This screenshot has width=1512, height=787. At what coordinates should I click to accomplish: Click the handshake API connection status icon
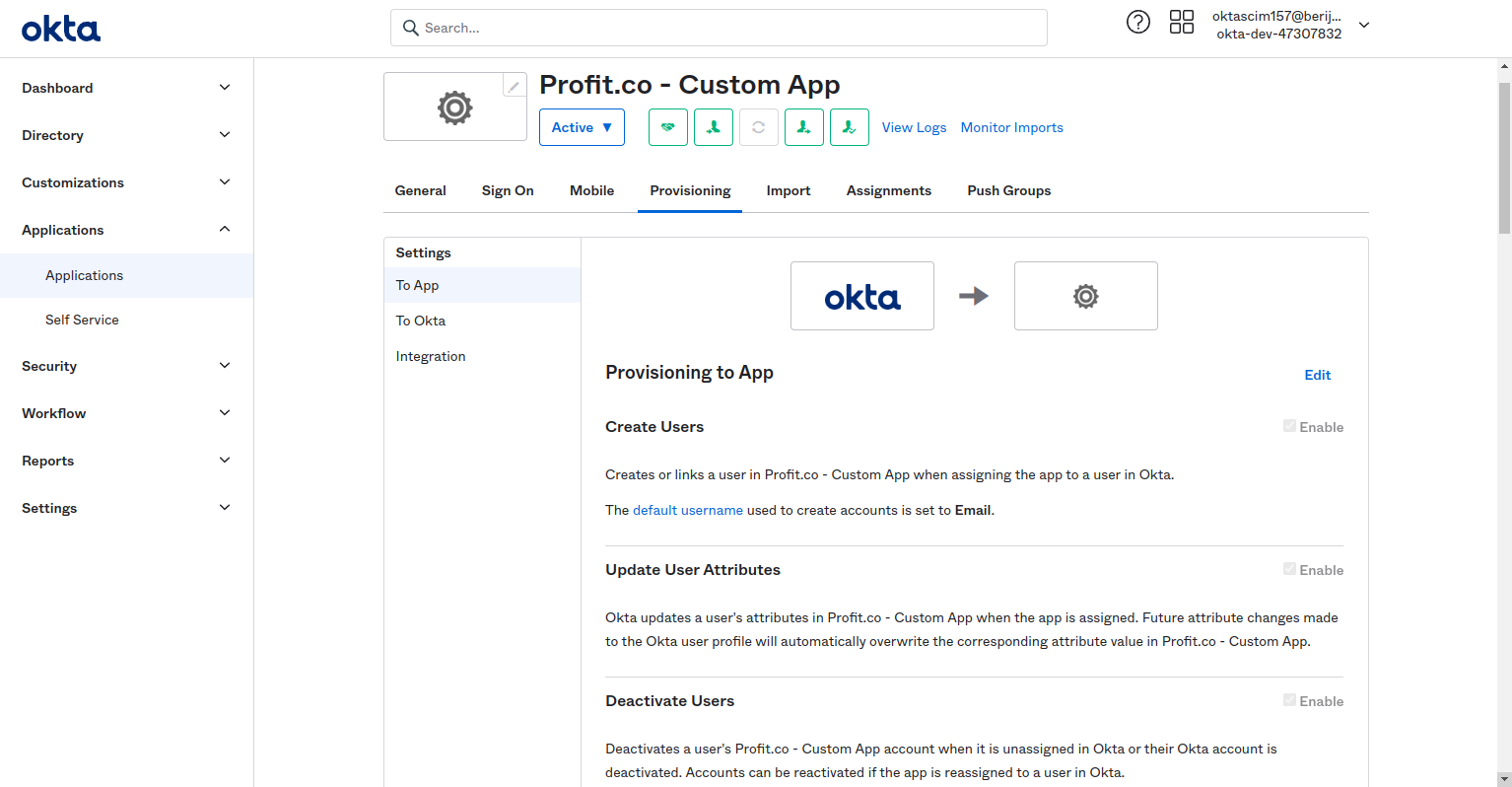click(x=668, y=127)
